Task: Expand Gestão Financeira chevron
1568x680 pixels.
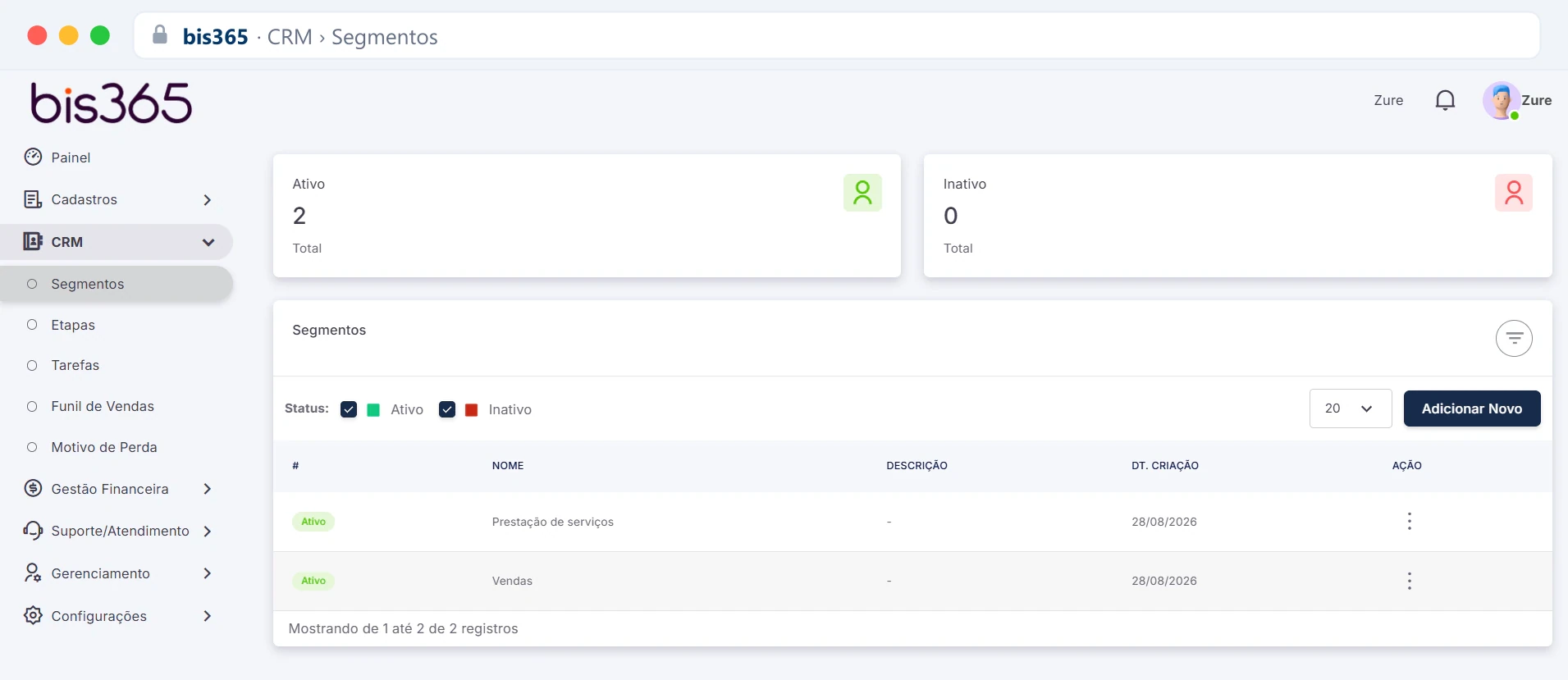Action: (208, 489)
